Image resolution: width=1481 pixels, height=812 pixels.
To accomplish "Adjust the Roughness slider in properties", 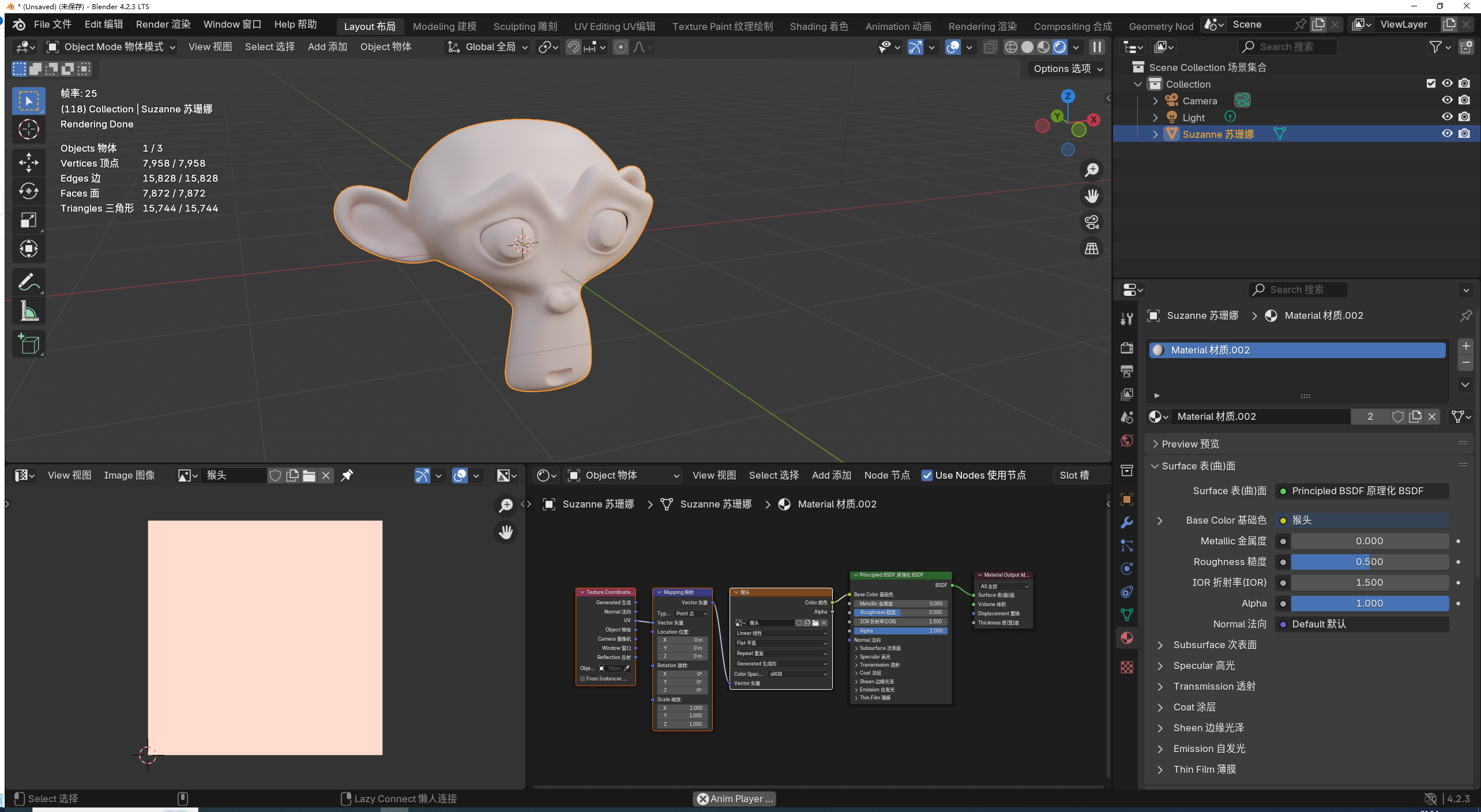I will [1370, 562].
